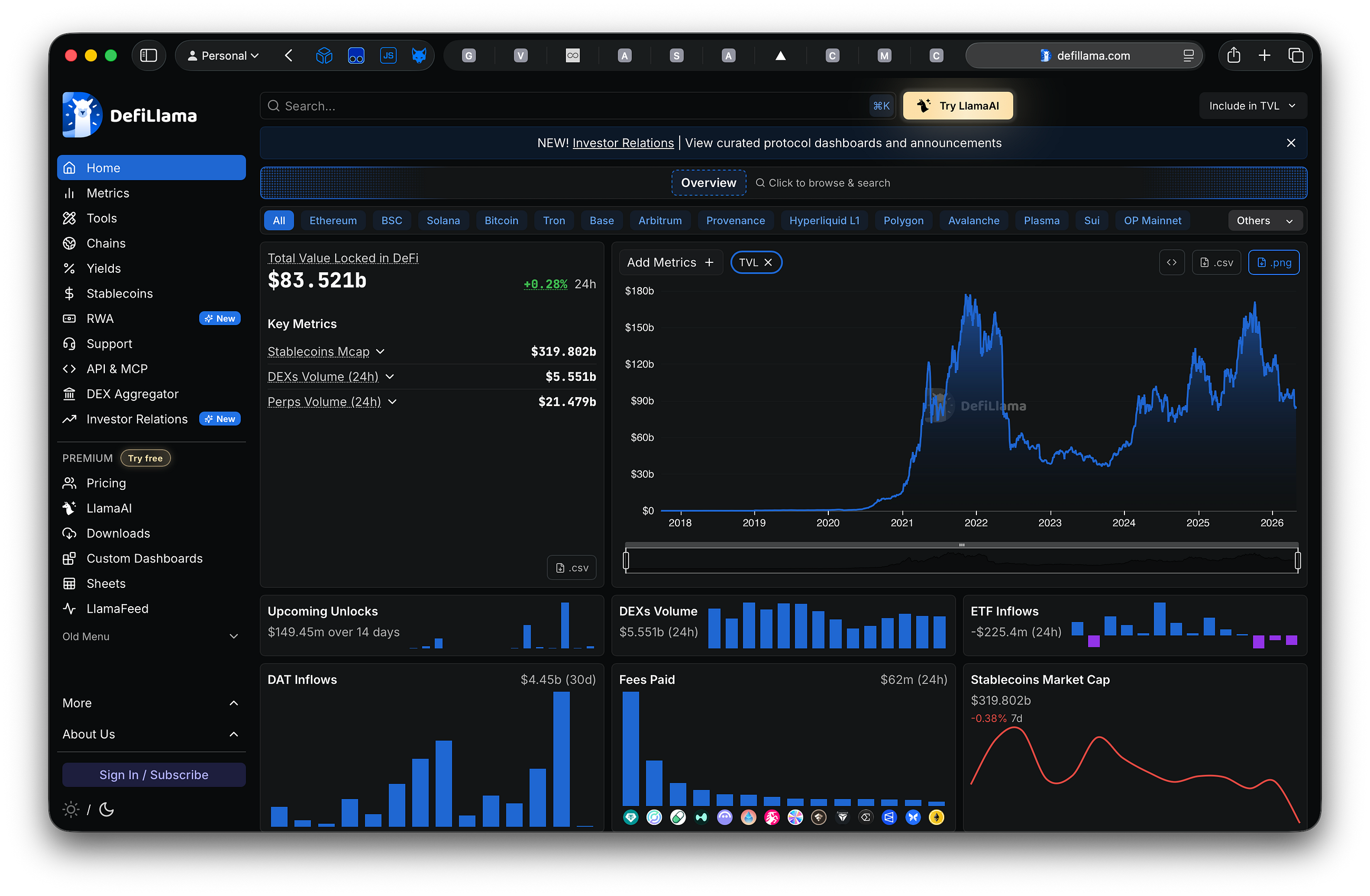The height and width of the screenshot is (896, 1370).
Task: Filter by Hyperliquid L1 chain
Action: pyautogui.click(x=824, y=220)
